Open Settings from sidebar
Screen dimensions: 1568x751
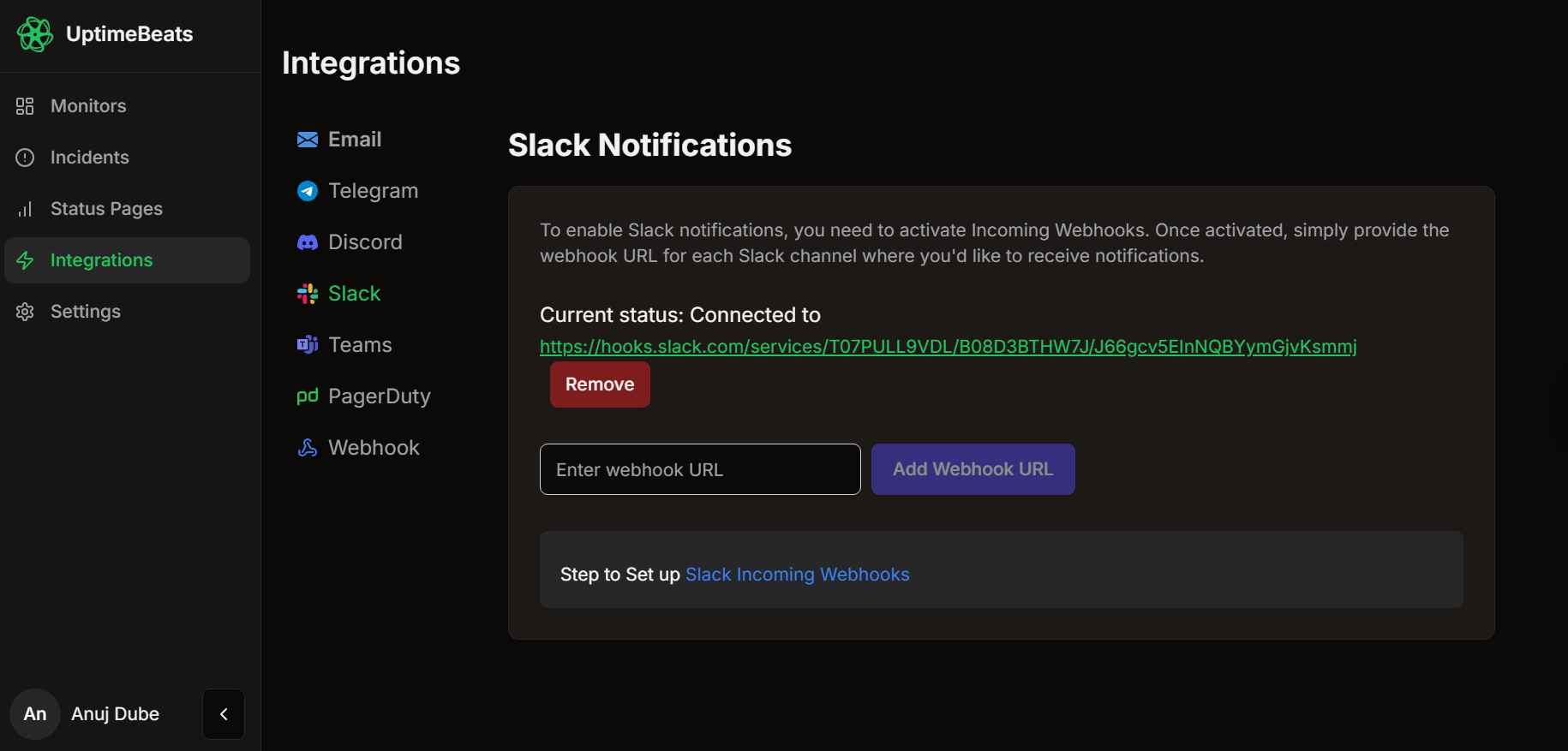(85, 312)
